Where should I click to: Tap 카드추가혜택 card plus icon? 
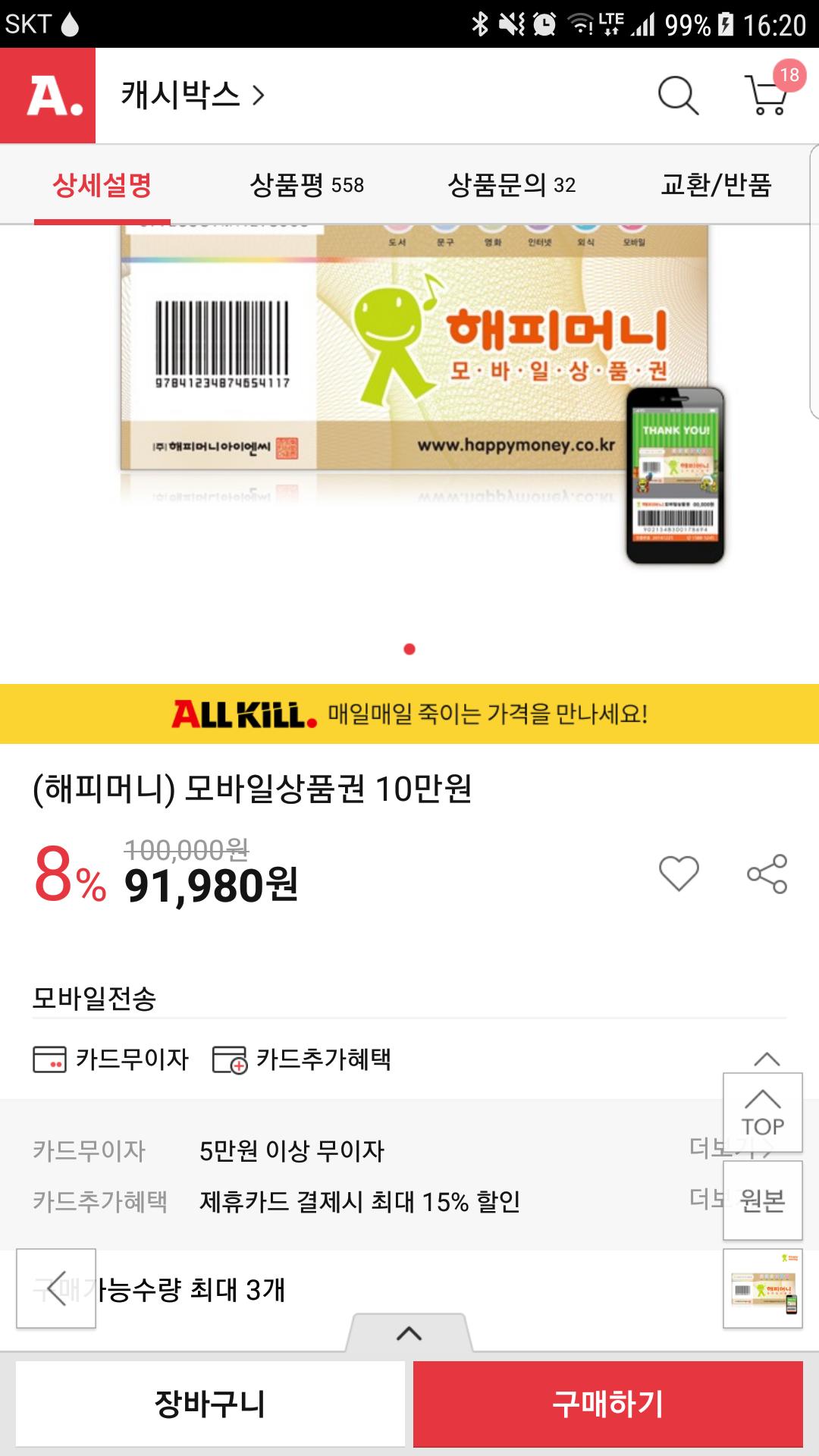[x=230, y=1059]
